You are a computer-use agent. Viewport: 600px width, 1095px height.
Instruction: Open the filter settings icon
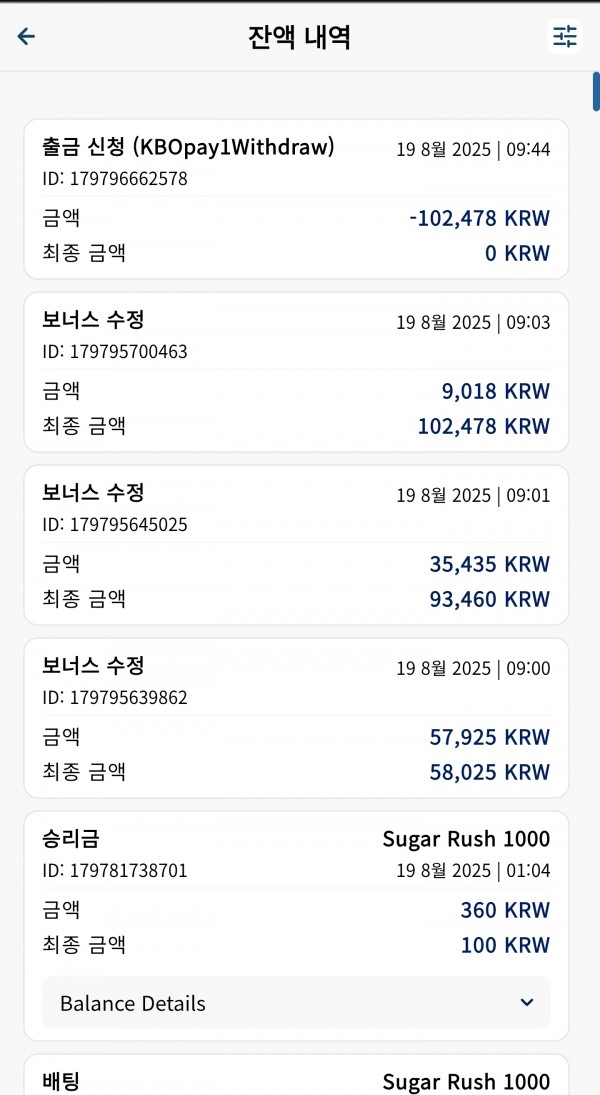(564, 36)
